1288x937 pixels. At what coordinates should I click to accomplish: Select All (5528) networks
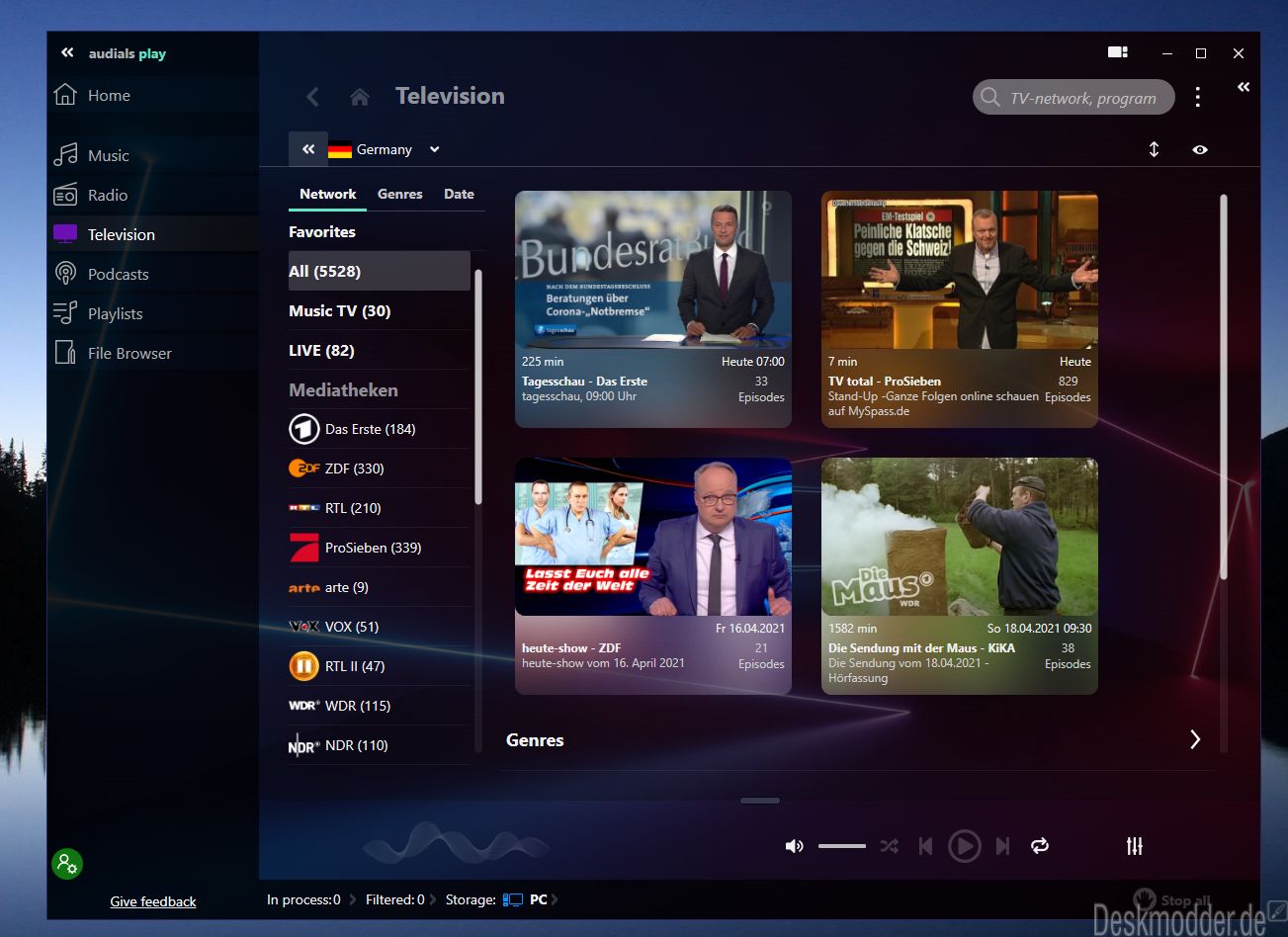pyautogui.click(x=380, y=271)
